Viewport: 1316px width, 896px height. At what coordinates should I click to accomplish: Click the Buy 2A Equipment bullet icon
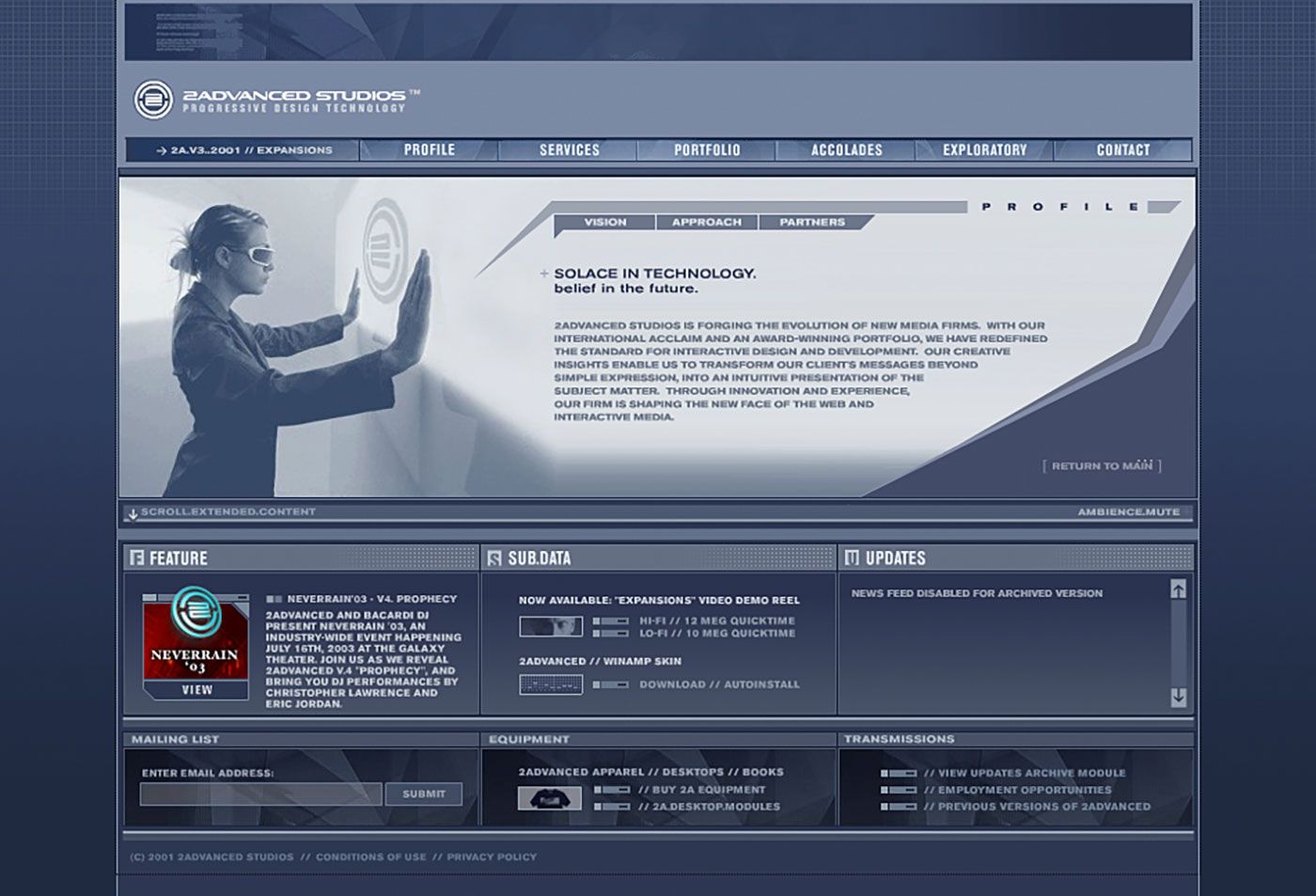611,790
